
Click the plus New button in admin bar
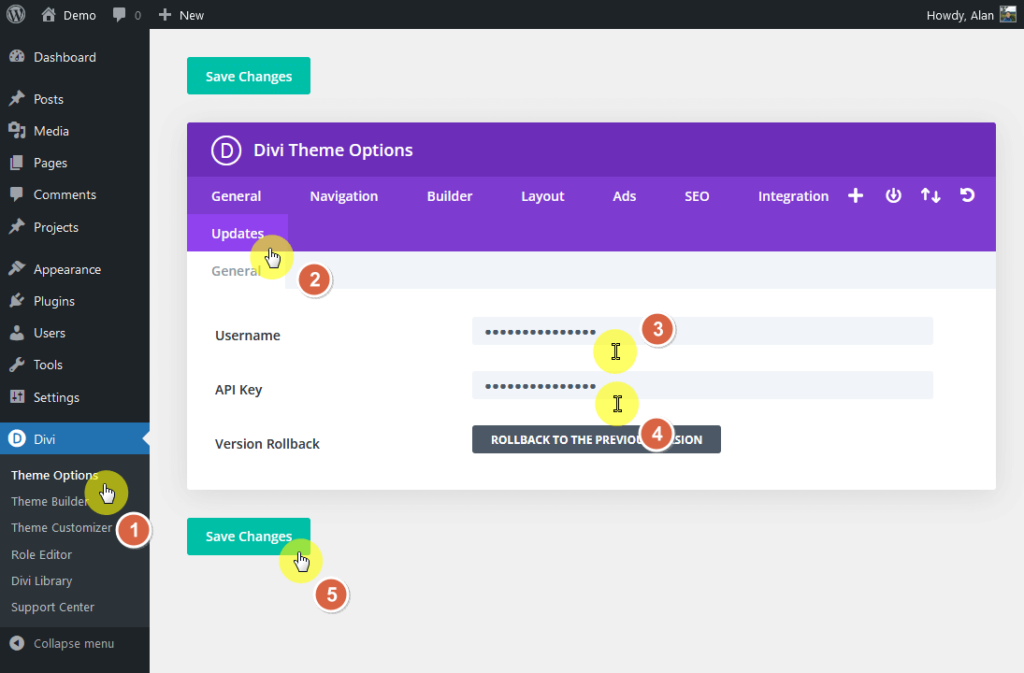[182, 15]
